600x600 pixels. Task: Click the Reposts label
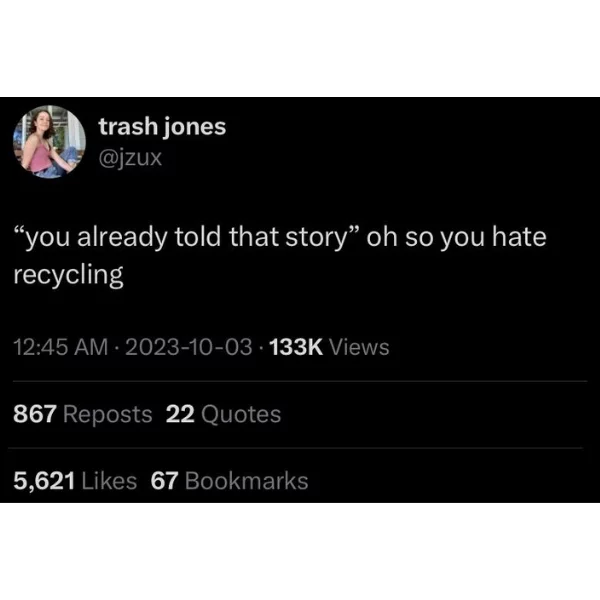tap(108, 415)
